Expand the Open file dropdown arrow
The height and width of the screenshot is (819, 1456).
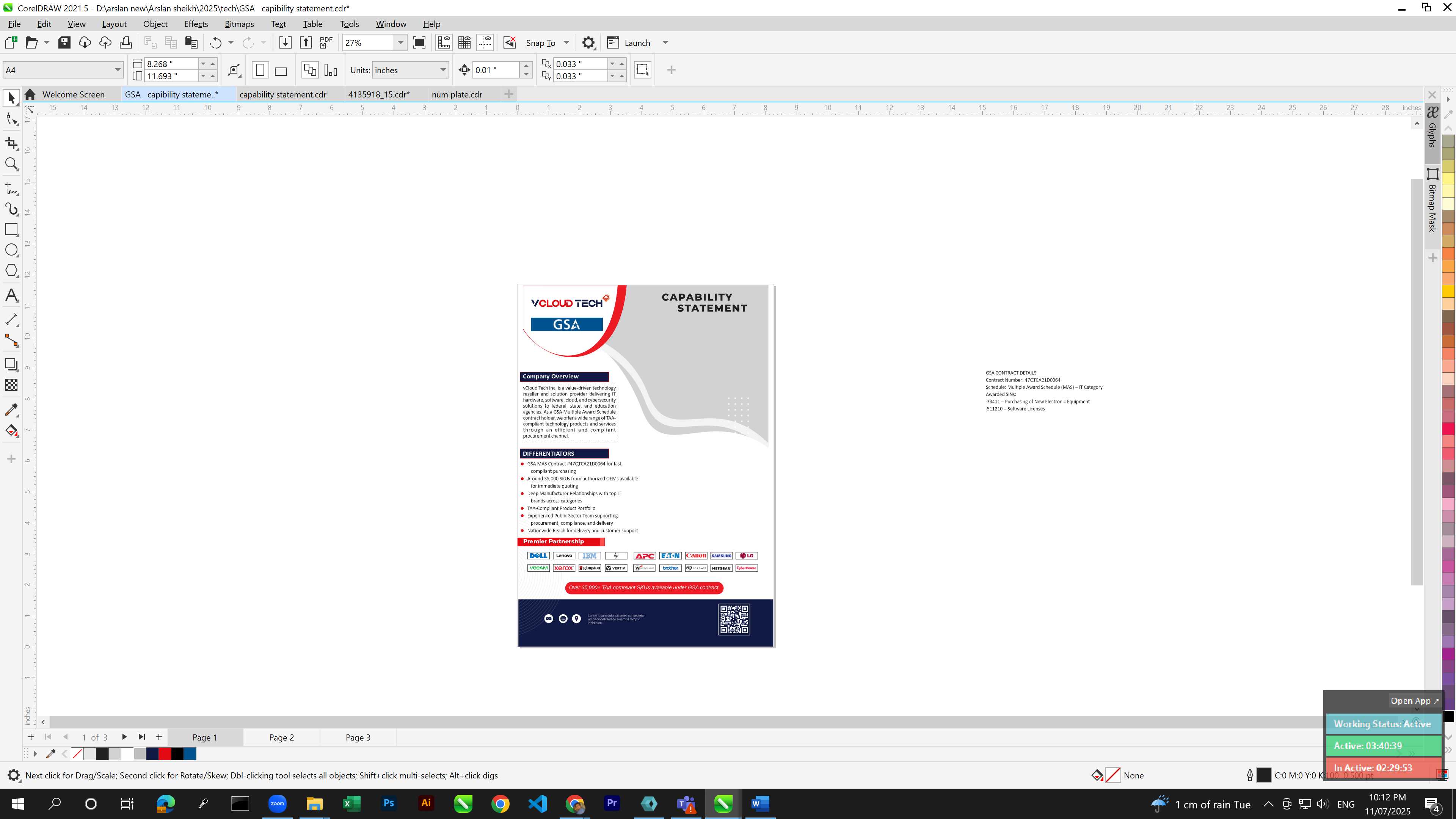pyautogui.click(x=46, y=43)
